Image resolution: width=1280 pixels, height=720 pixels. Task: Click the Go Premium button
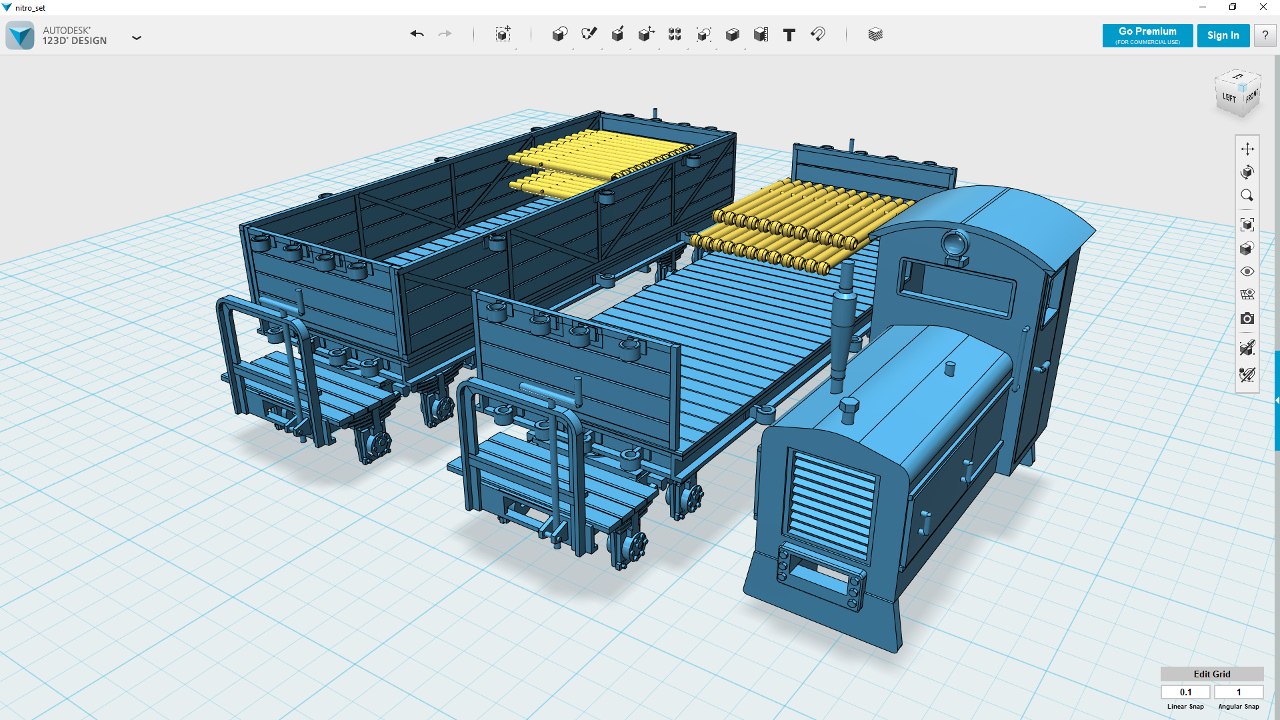[x=1147, y=35]
